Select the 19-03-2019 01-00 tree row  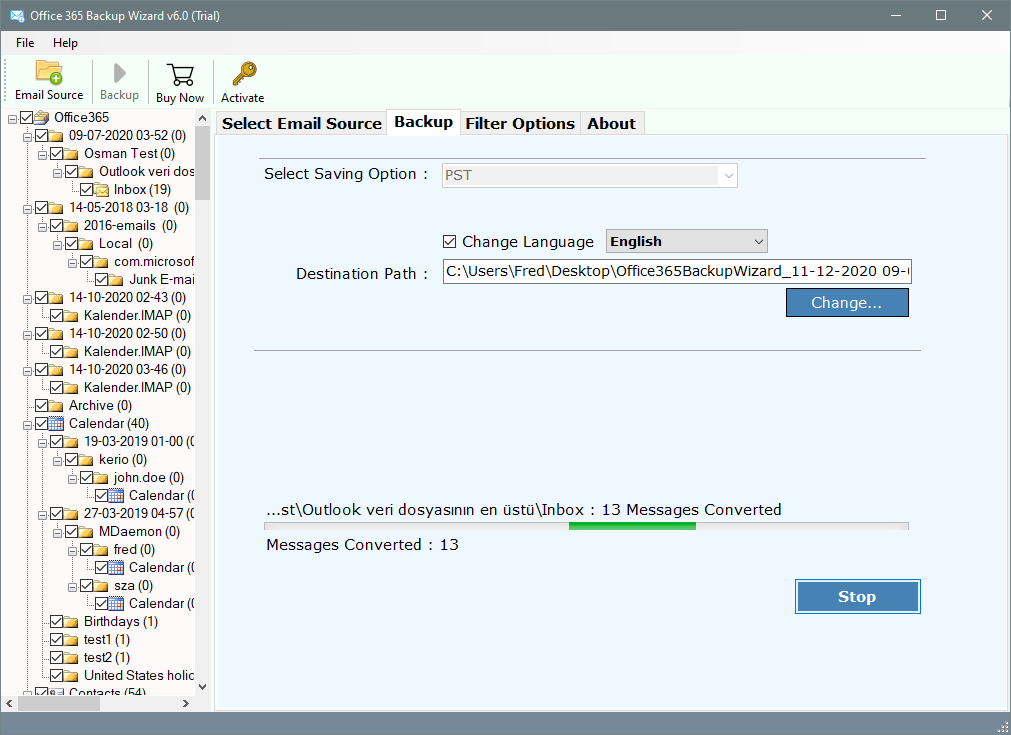tap(139, 442)
